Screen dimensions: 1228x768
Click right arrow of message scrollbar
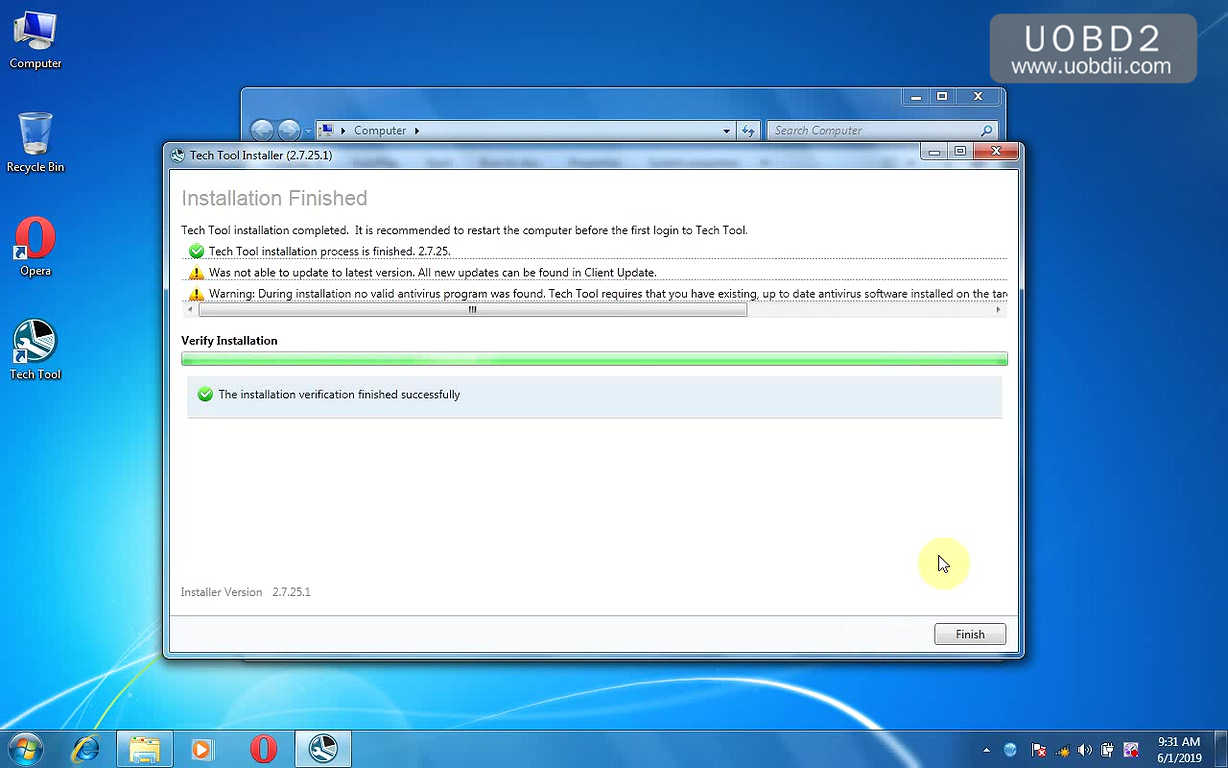click(x=998, y=310)
